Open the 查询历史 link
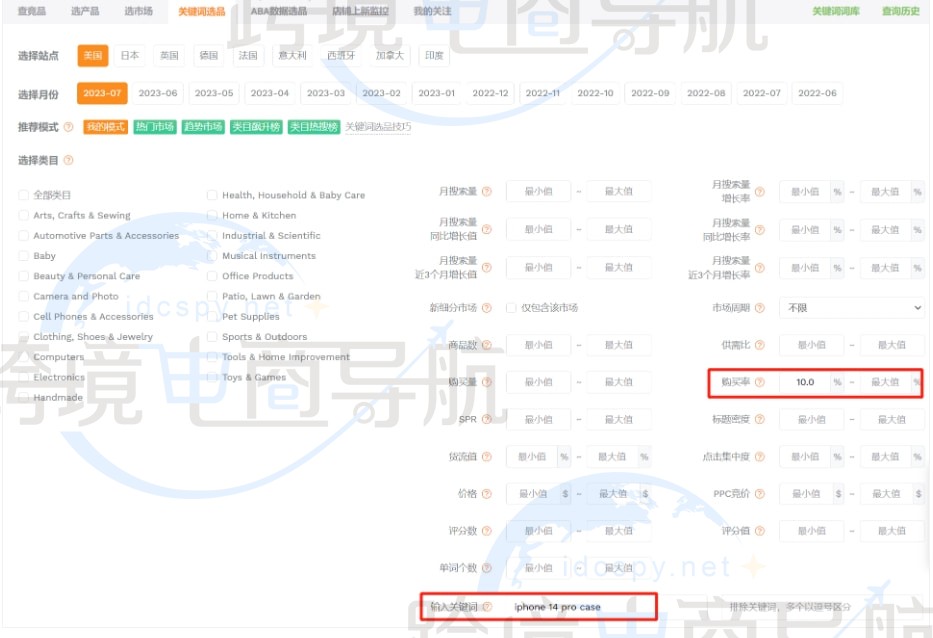 903,12
